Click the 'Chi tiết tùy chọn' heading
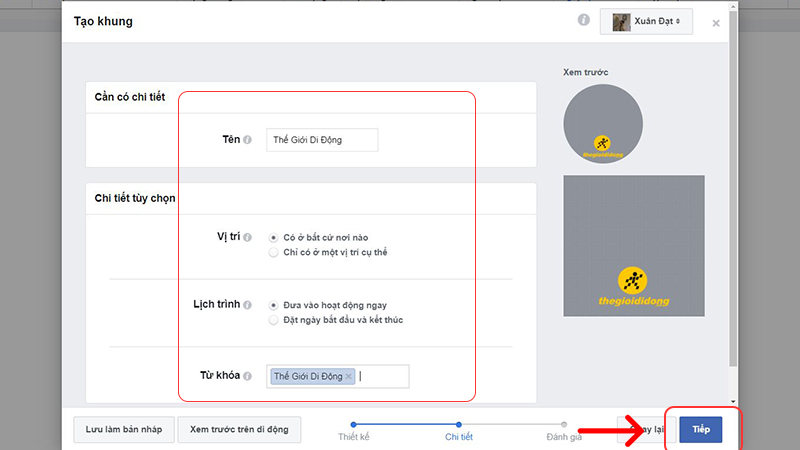The image size is (800, 450). point(135,198)
